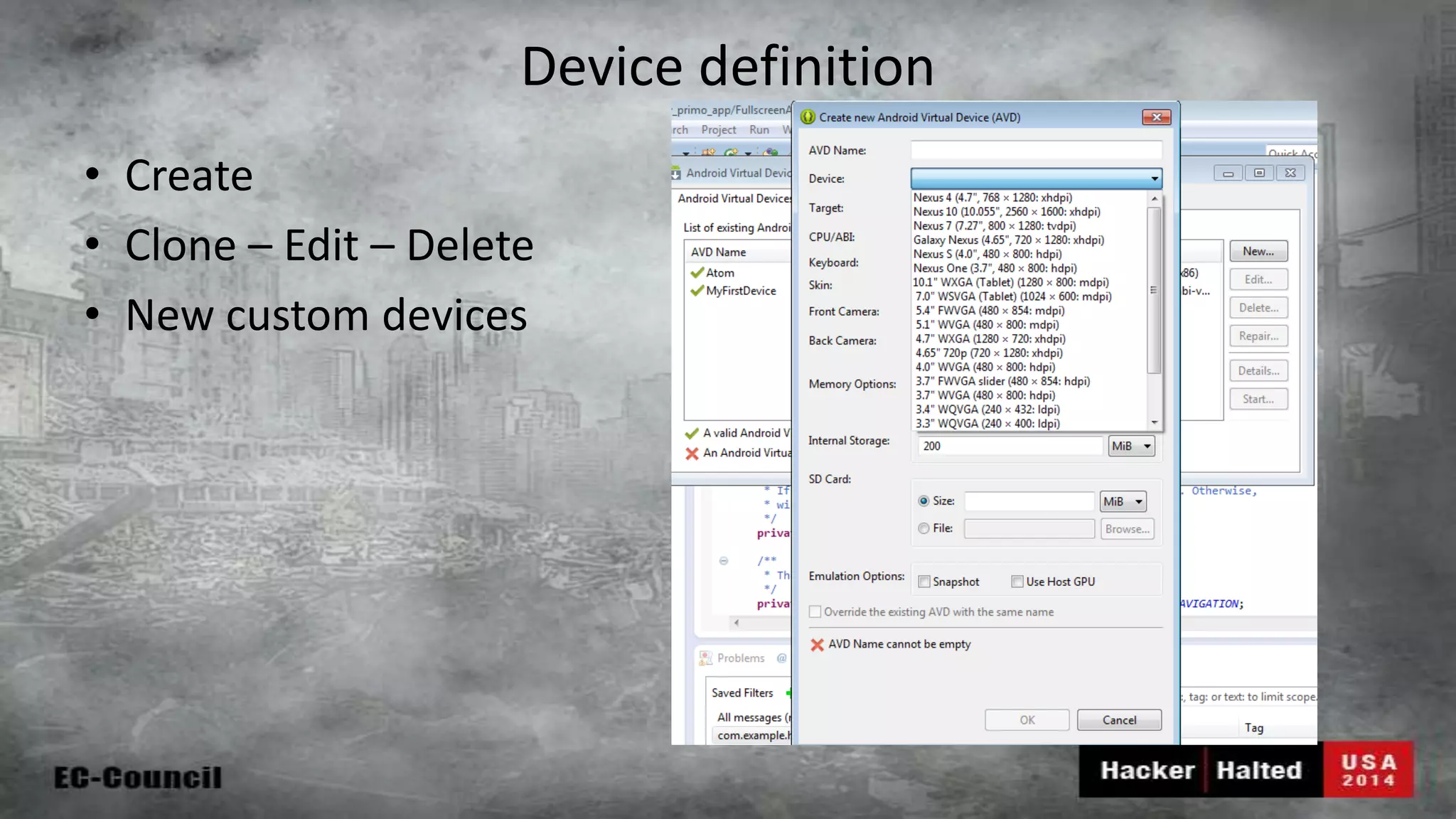Click Delete button in AVD Manager
Screen dimensions: 1456x819
coord(1258,308)
